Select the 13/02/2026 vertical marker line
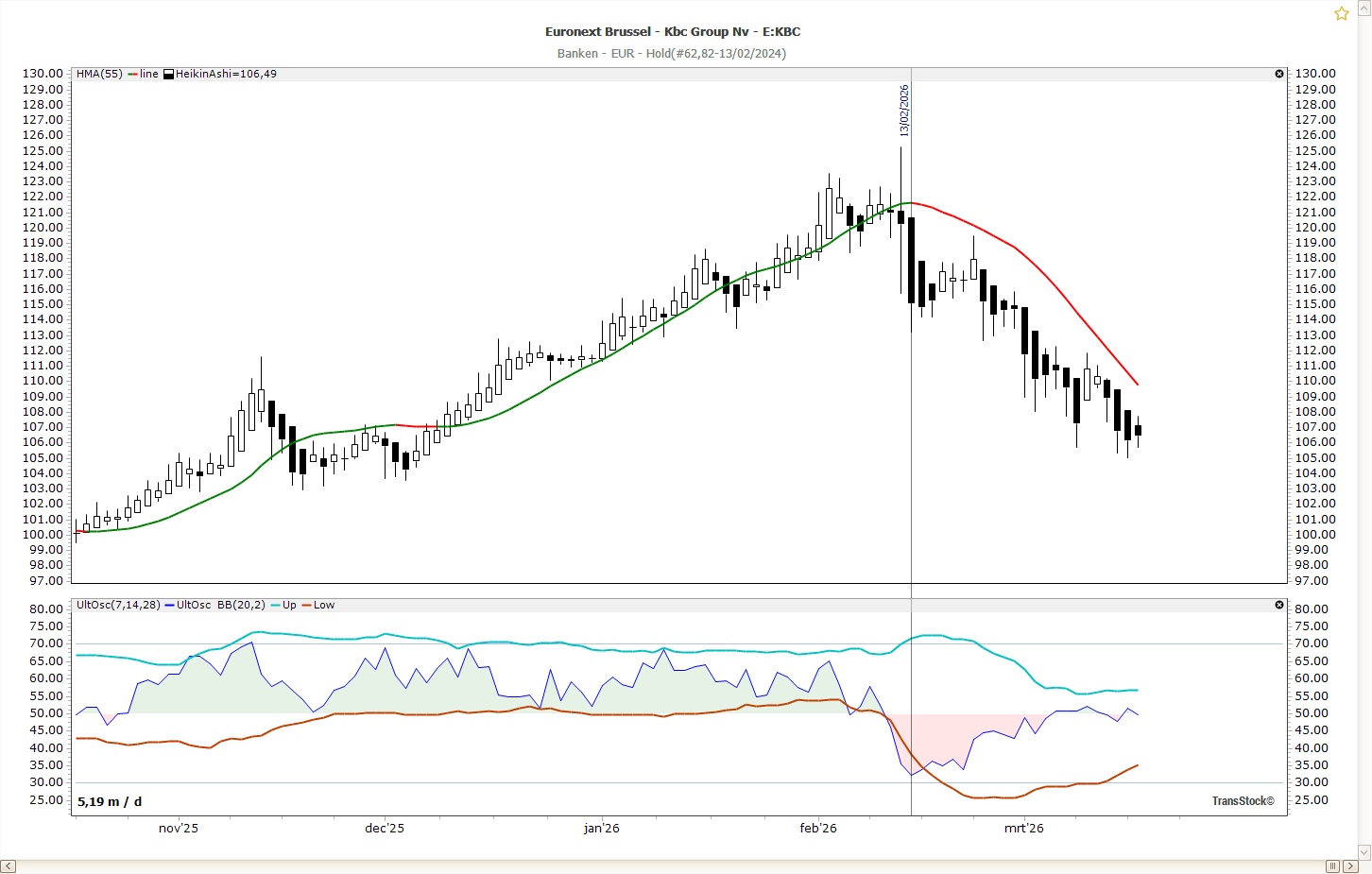 click(911, 378)
